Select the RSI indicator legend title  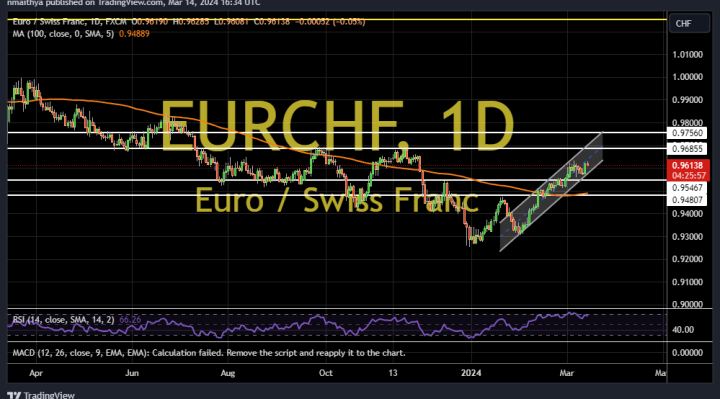tap(63, 320)
